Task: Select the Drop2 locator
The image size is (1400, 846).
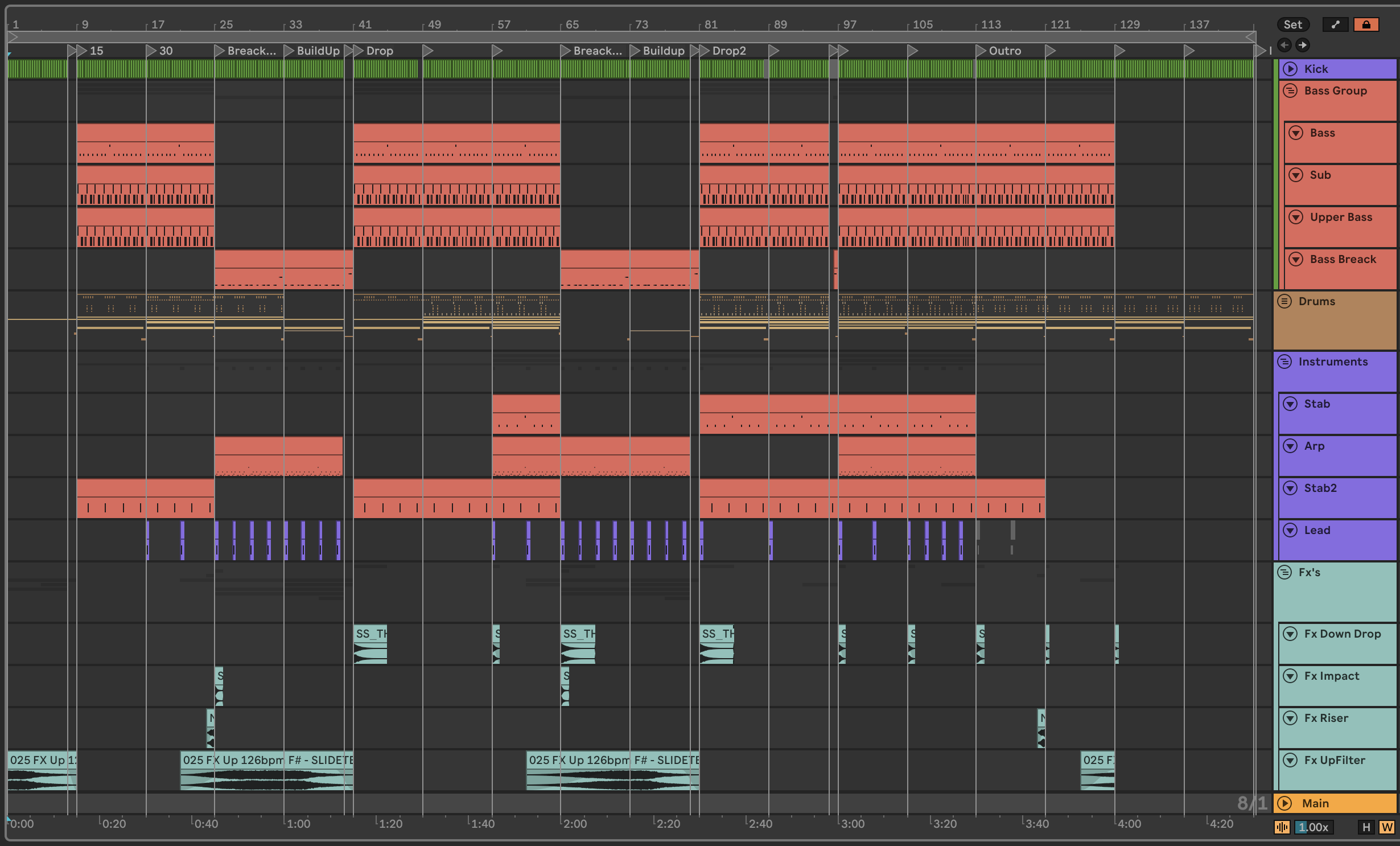Action: [723, 51]
